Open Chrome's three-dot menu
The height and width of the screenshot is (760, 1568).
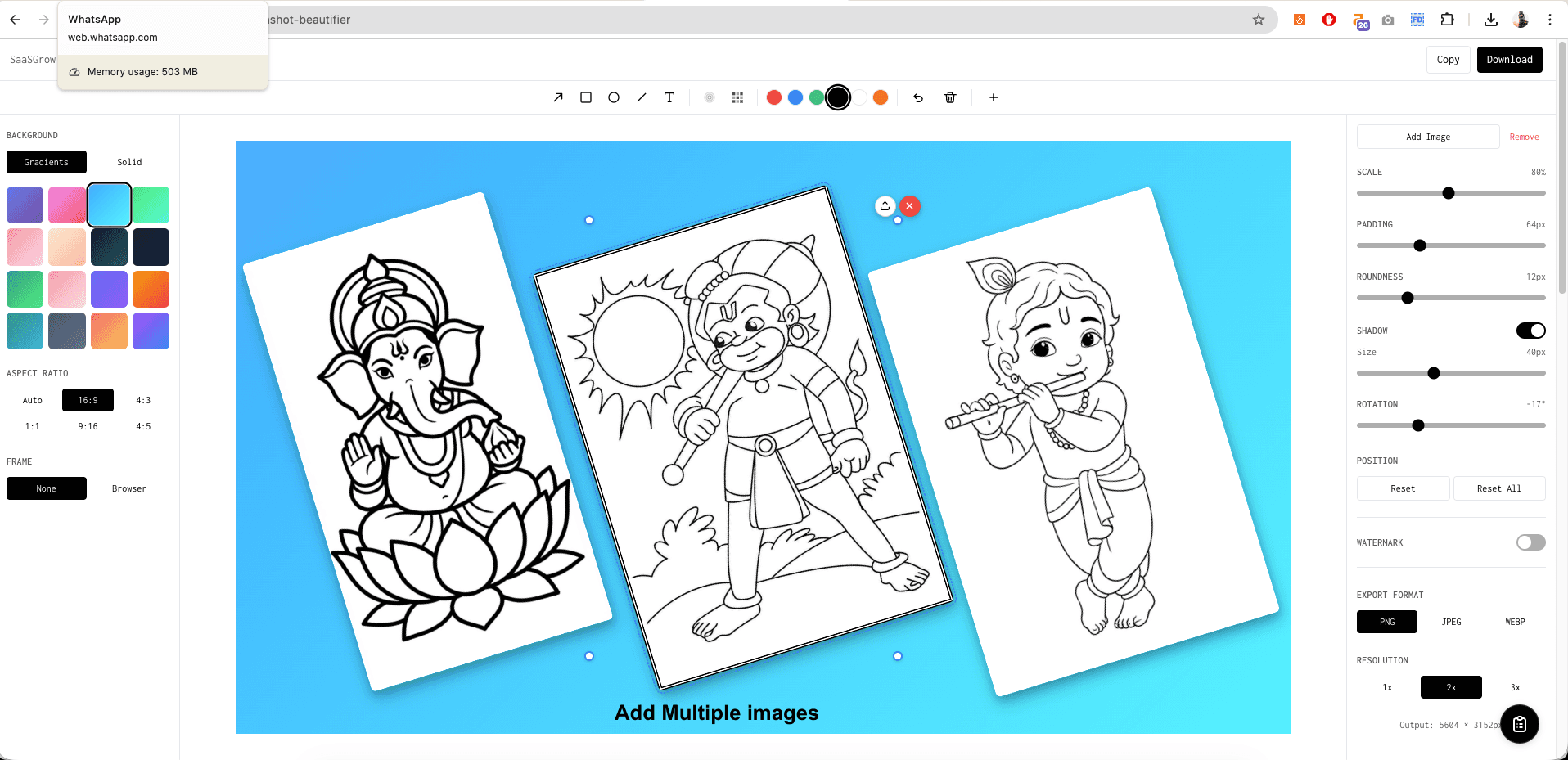1549,19
